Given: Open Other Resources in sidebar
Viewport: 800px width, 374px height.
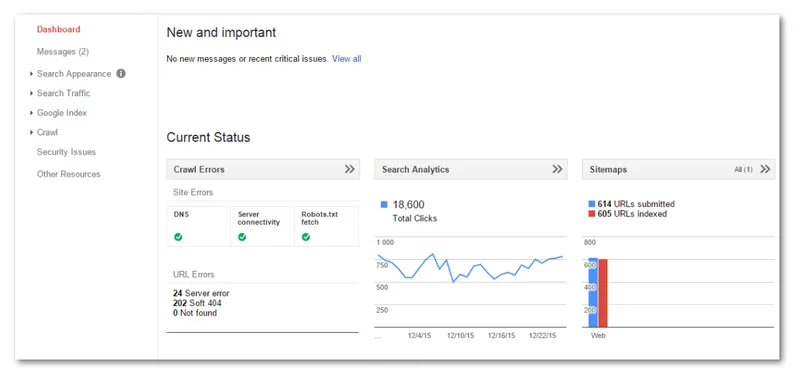Looking at the screenshot, I should pyautogui.click(x=68, y=174).
